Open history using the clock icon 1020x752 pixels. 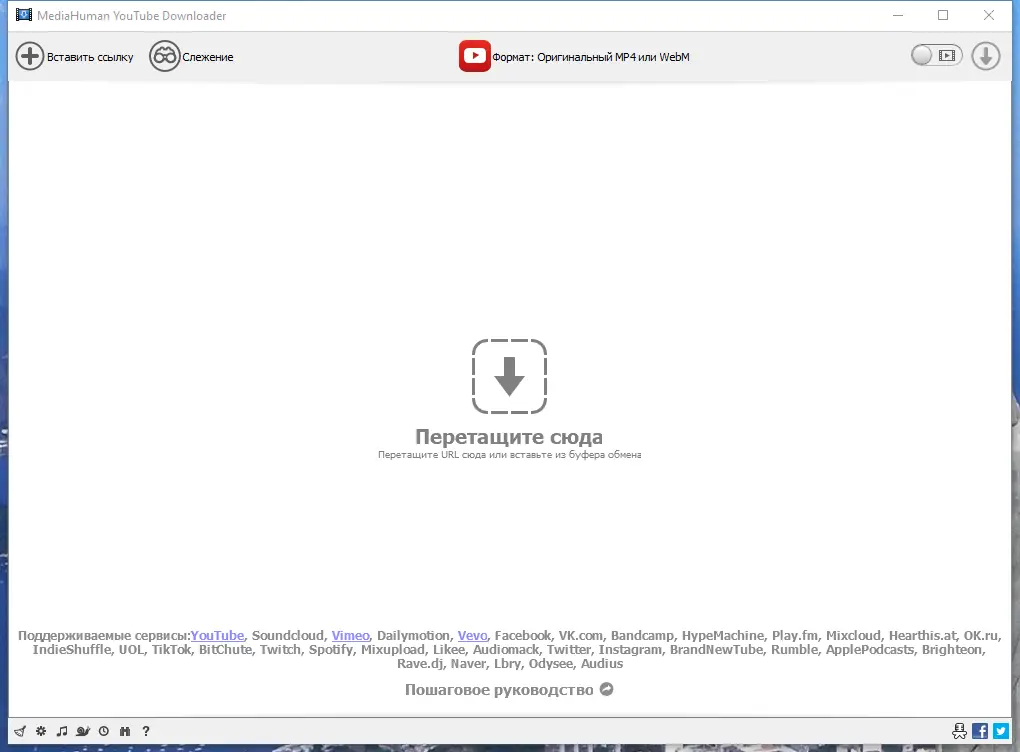click(x=105, y=731)
